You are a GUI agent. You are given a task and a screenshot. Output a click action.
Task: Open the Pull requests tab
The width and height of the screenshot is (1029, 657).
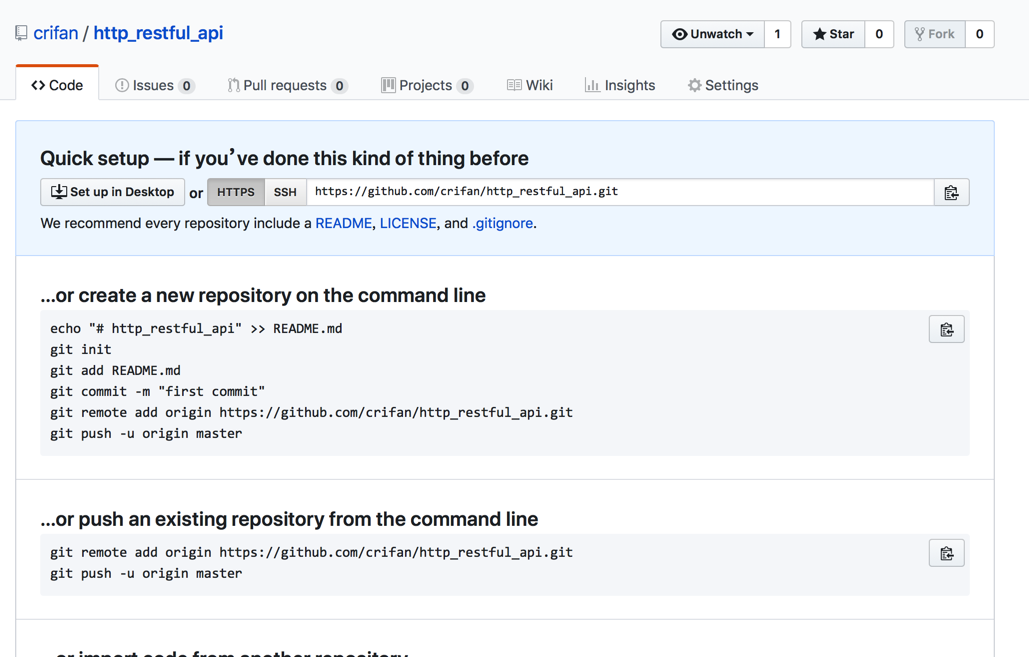(286, 85)
